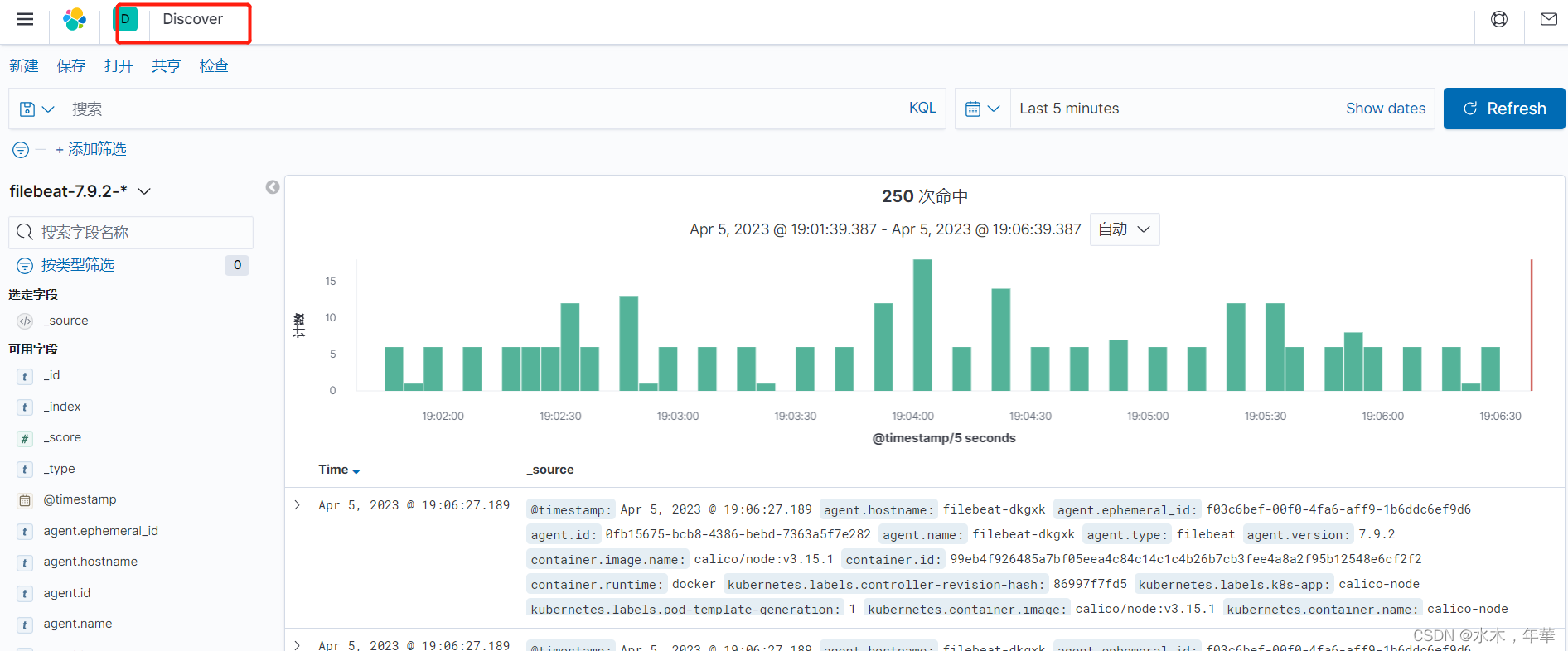Click the _source column header
The height and width of the screenshot is (651, 1568).
(x=550, y=470)
